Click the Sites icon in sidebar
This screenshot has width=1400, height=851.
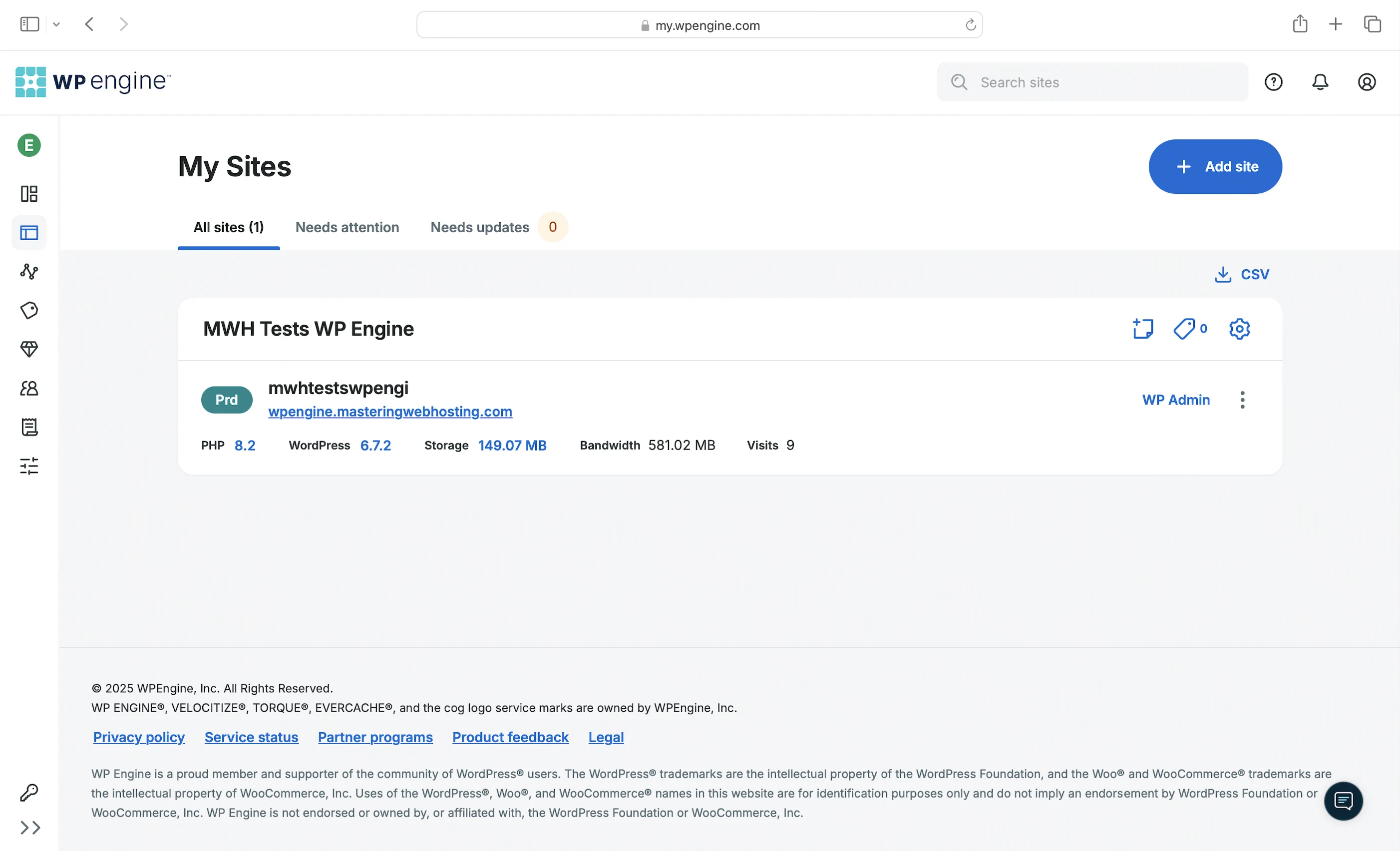click(x=29, y=233)
